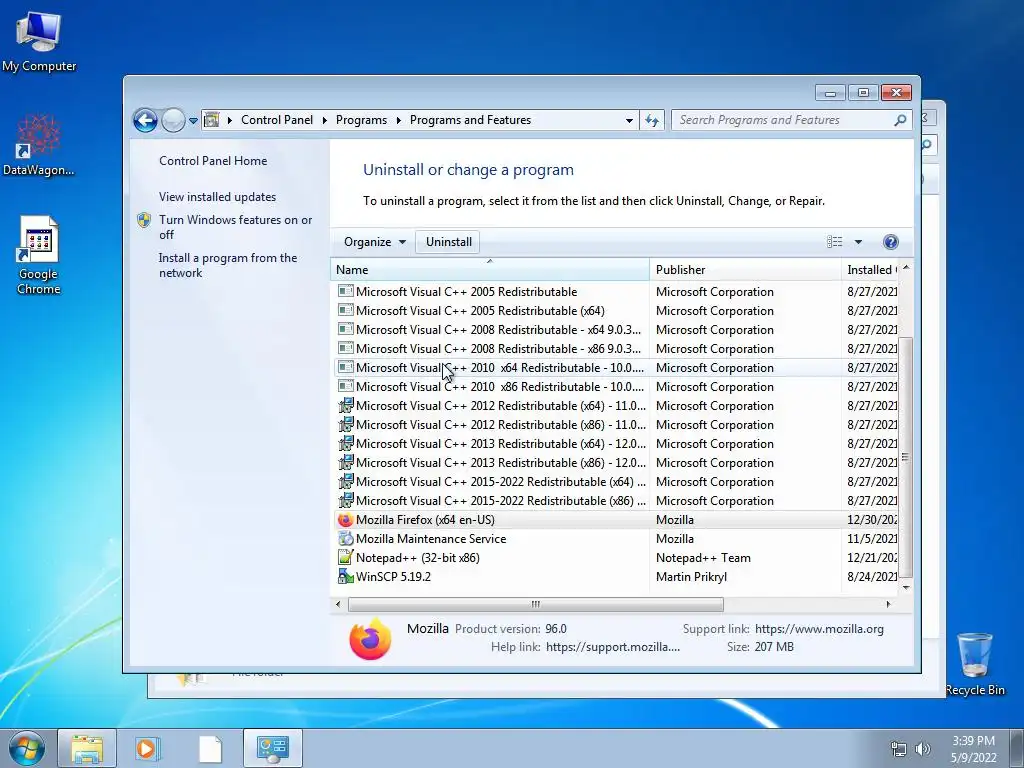Image resolution: width=1024 pixels, height=768 pixels.
Task: Click the Refresh button beside address bar
Action: [652, 120]
